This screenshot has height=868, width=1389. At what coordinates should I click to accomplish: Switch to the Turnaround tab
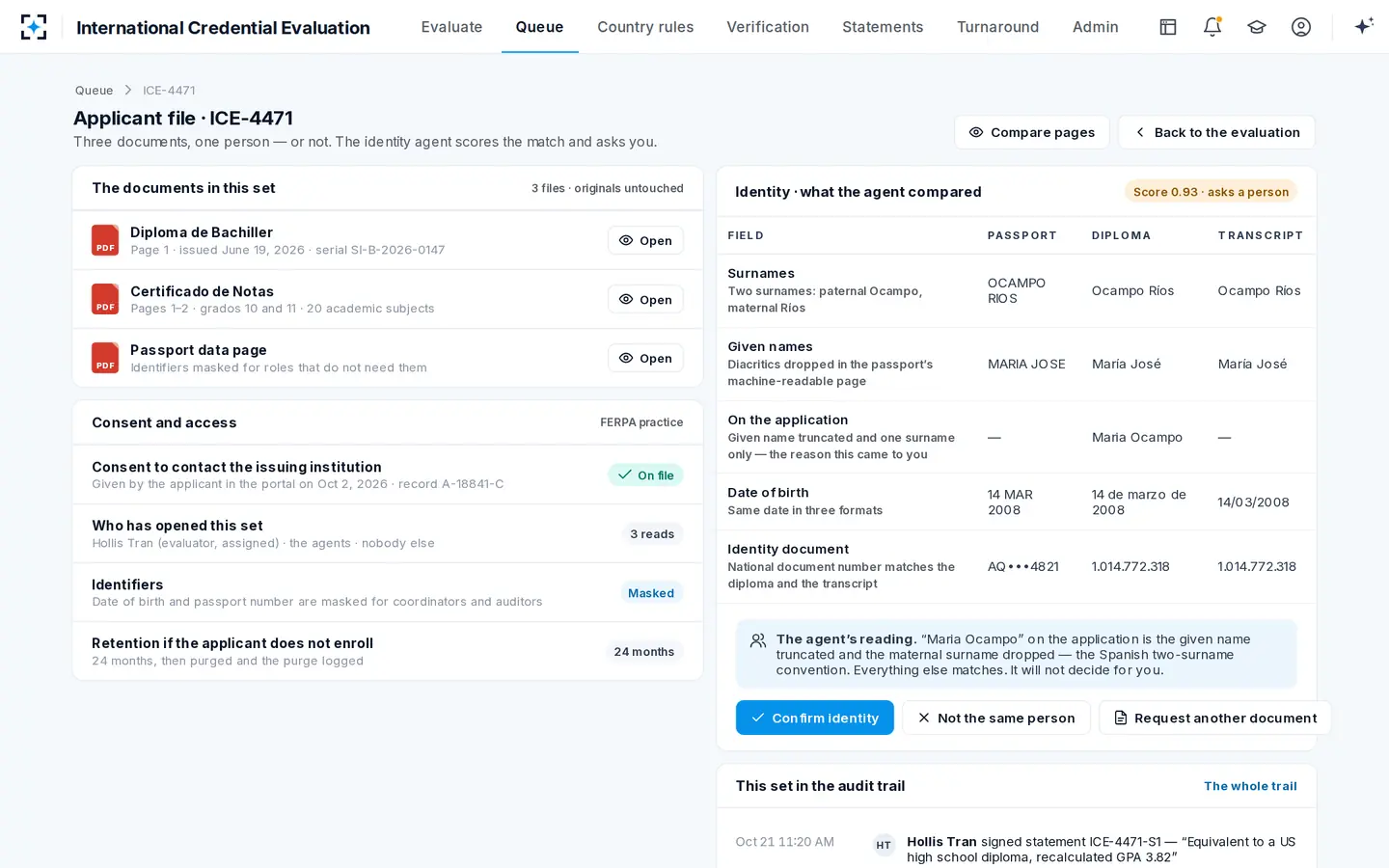coord(997,27)
